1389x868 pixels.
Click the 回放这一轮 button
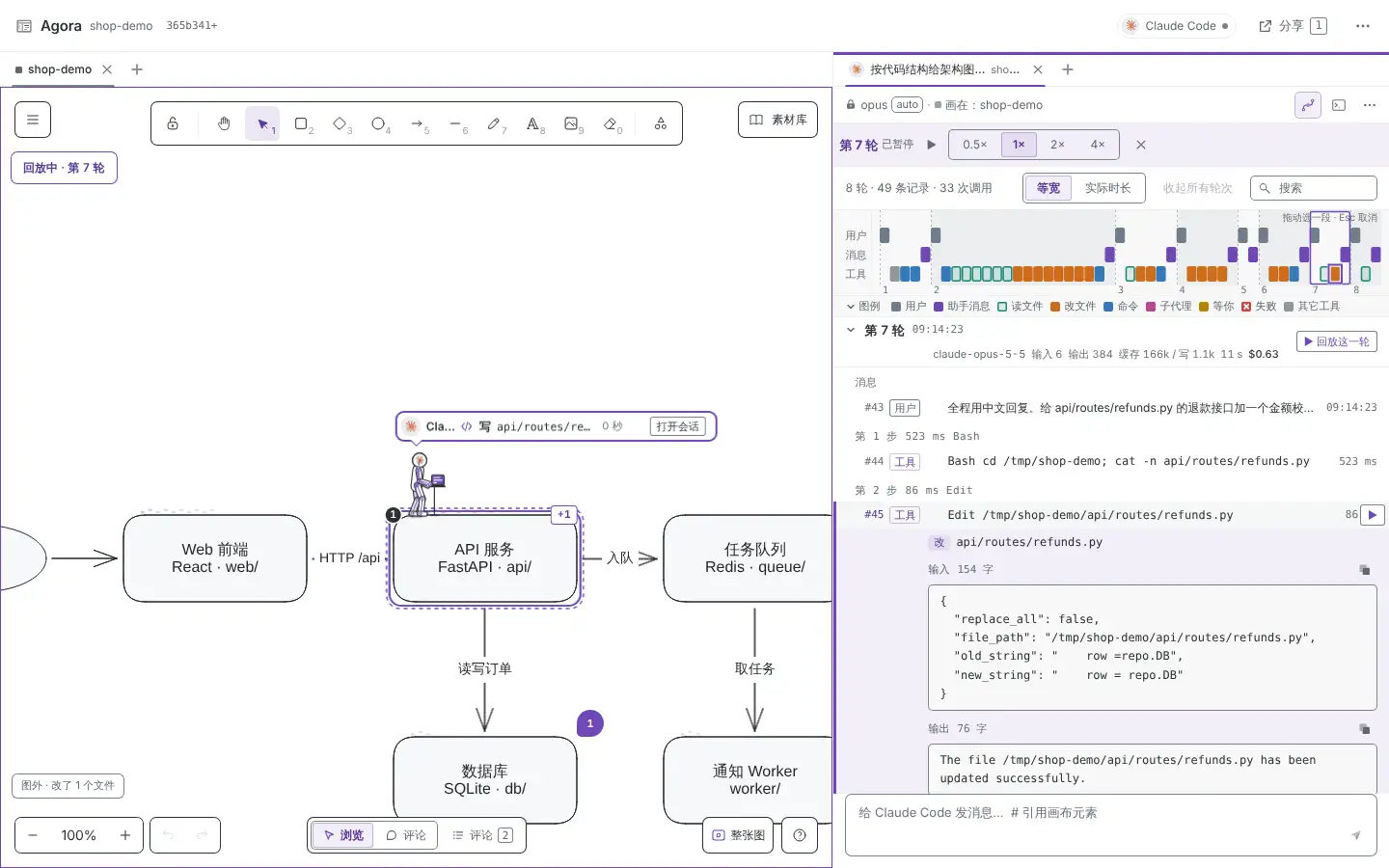(x=1337, y=341)
